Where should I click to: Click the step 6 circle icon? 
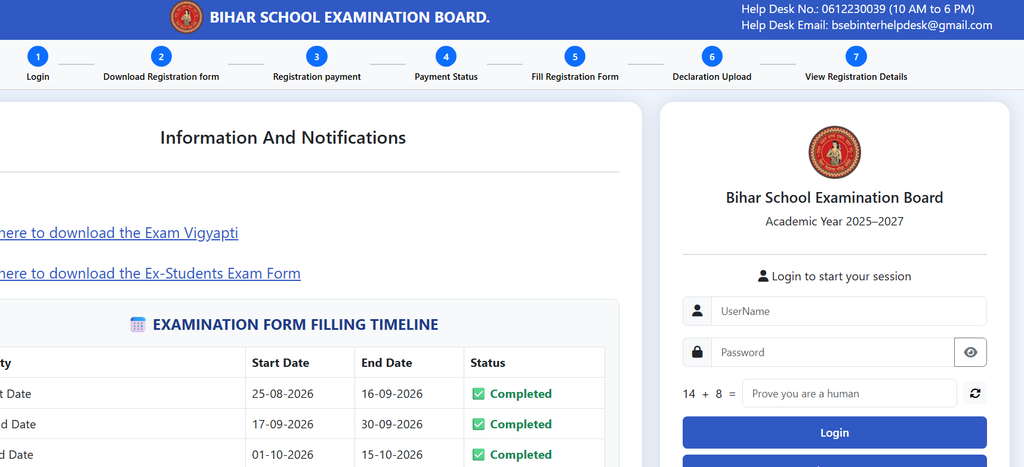point(712,57)
